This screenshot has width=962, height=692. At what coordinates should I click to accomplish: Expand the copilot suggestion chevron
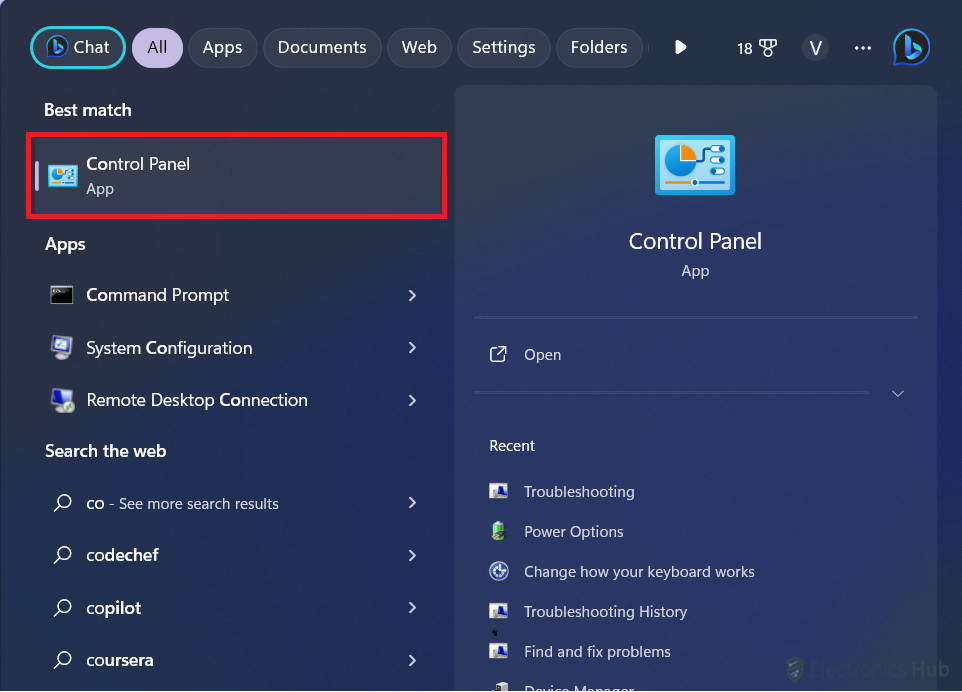pos(412,608)
